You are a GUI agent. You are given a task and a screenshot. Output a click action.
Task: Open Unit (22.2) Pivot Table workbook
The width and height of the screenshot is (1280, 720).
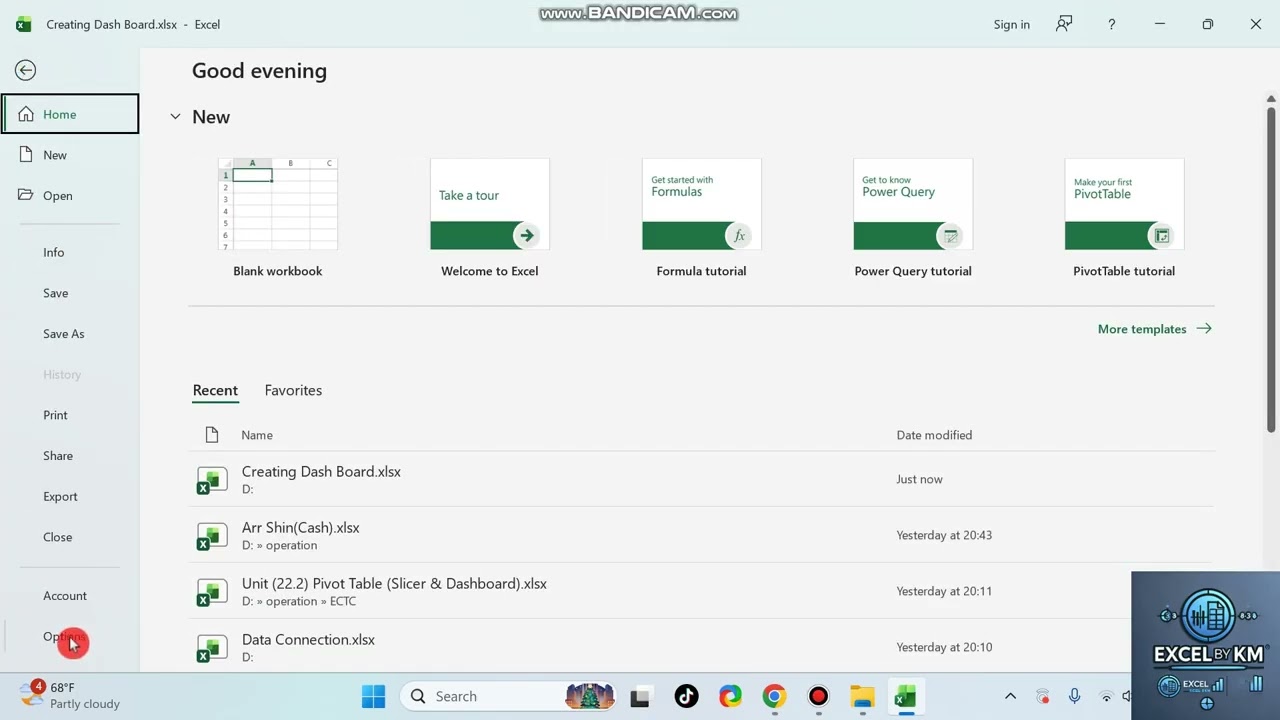click(700, 591)
